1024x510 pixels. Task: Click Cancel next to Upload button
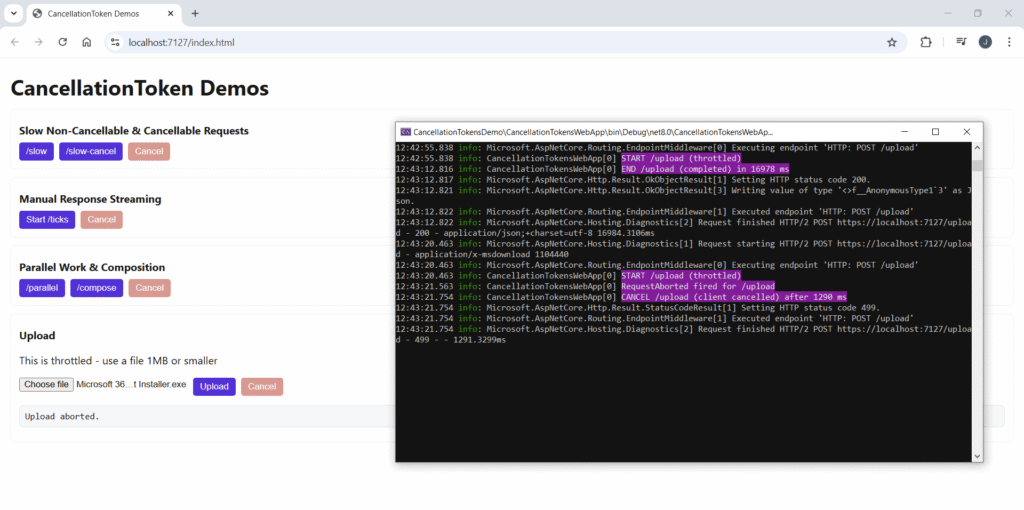point(262,387)
